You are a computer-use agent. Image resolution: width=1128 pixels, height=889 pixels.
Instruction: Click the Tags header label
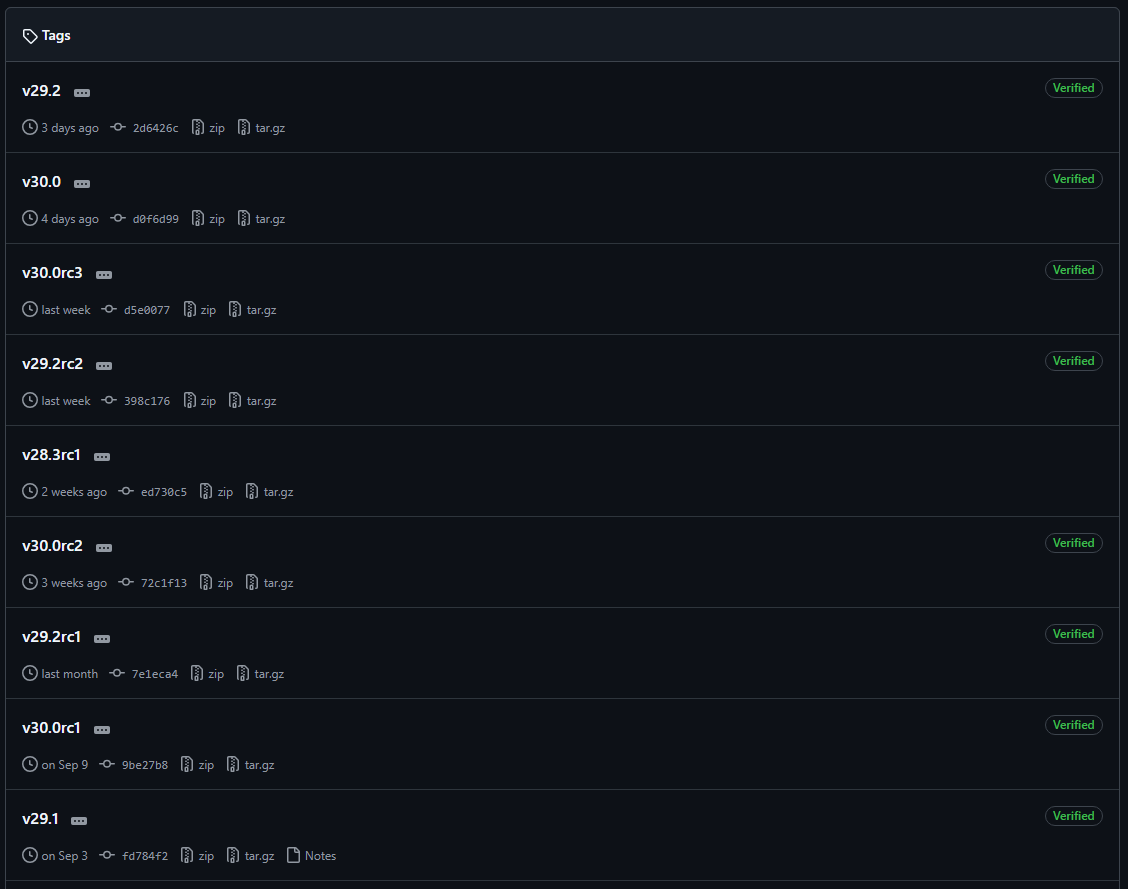click(x=56, y=36)
